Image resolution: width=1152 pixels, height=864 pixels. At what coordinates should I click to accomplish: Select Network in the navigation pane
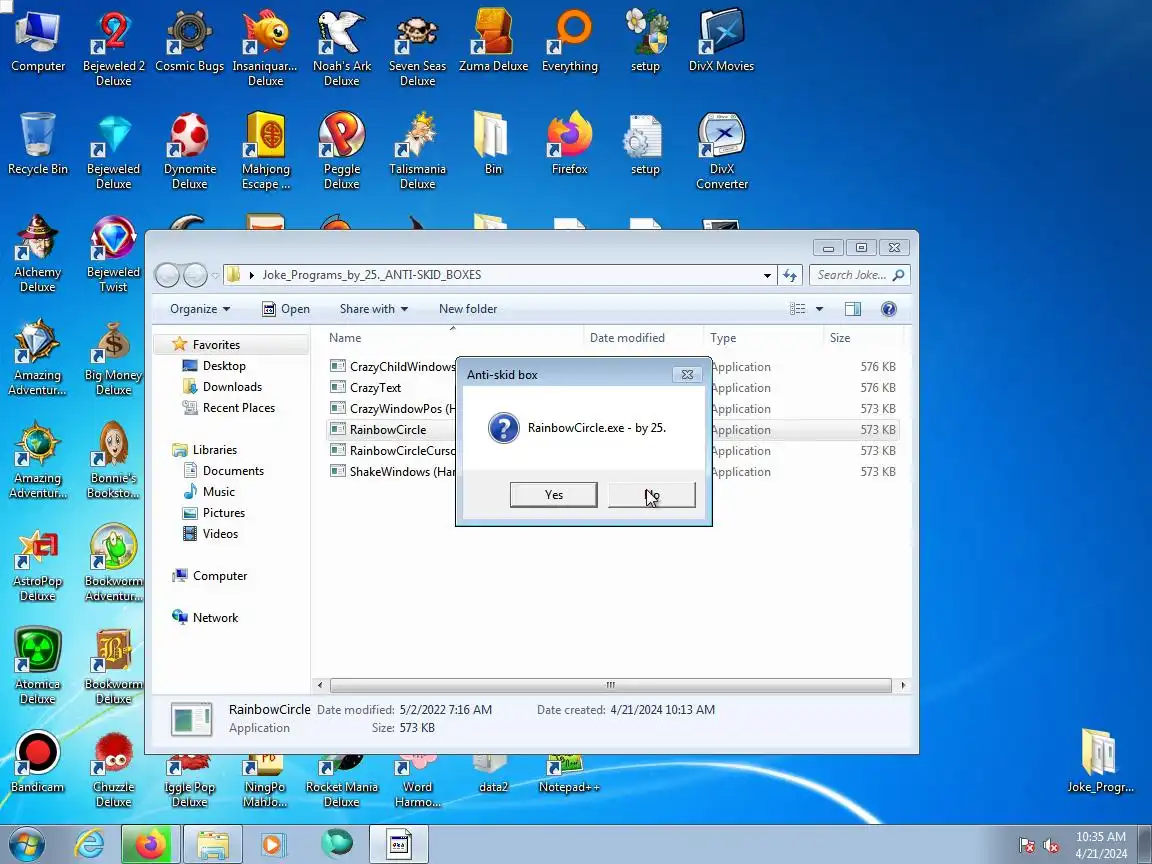click(x=215, y=618)
